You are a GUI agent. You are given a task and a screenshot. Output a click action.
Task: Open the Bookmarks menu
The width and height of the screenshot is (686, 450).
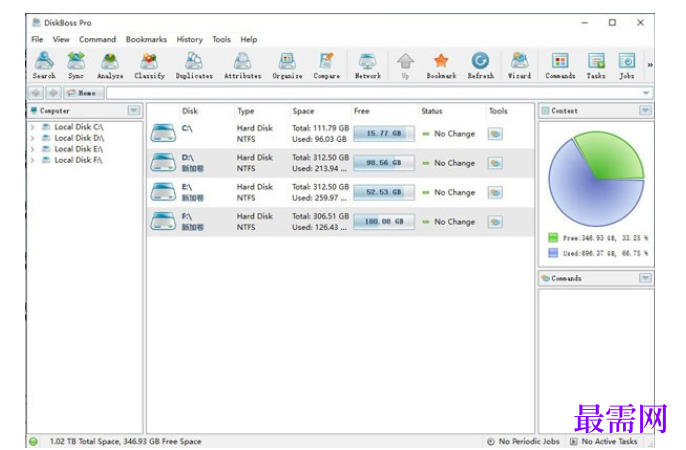[x=146, y=39]
